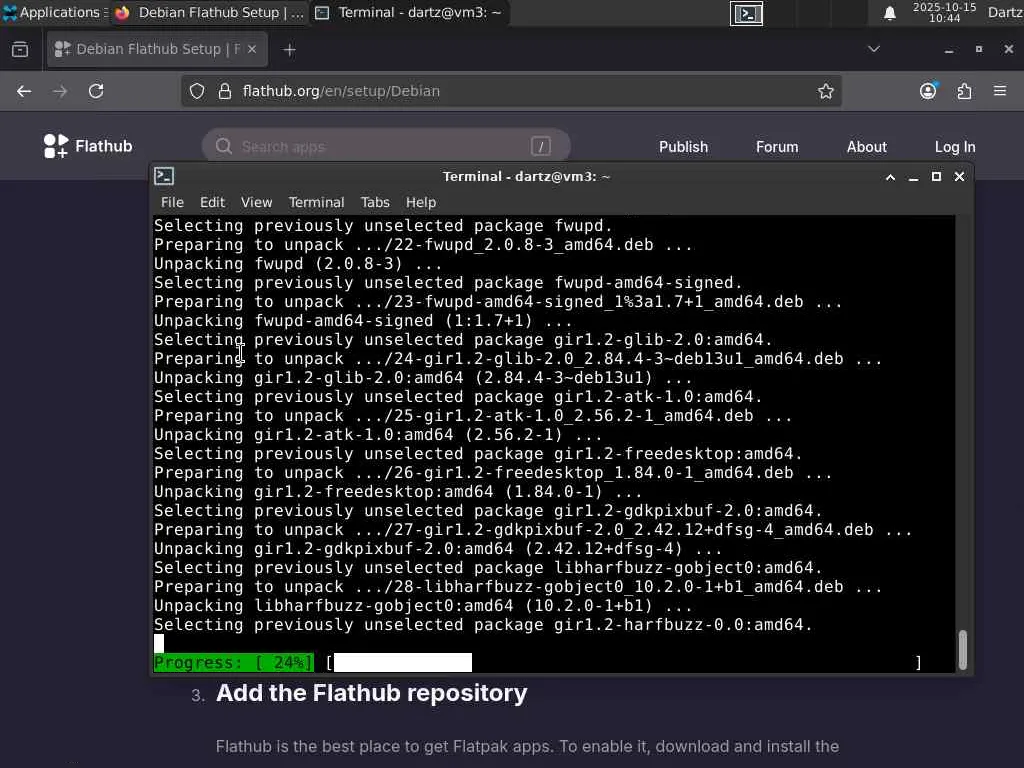Open the Terminal File menu
Viewport: 1024px width, 768px height.
click(172, 202)
